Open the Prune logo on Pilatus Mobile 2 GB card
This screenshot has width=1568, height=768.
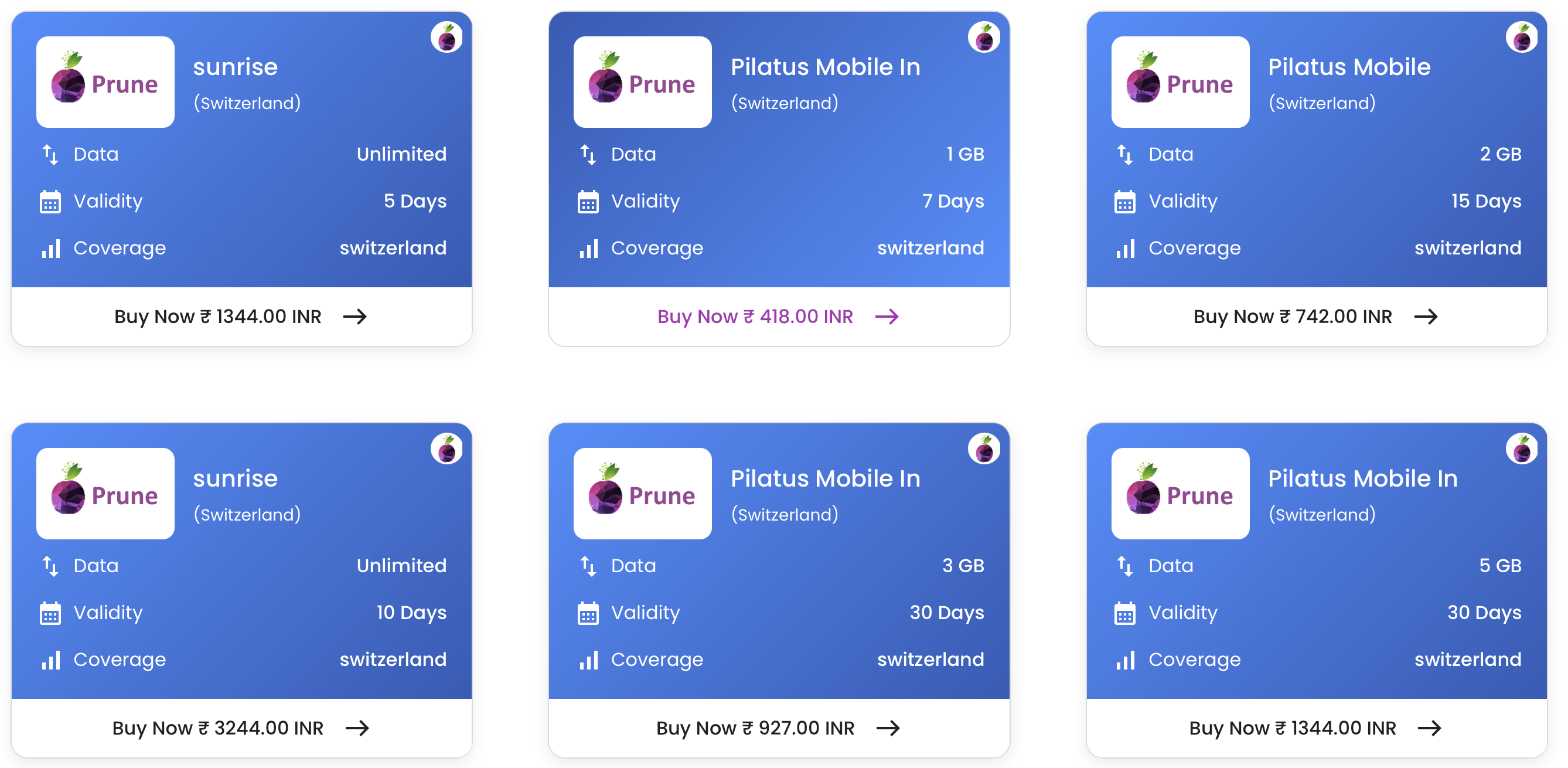click(x=1180, y=82)
